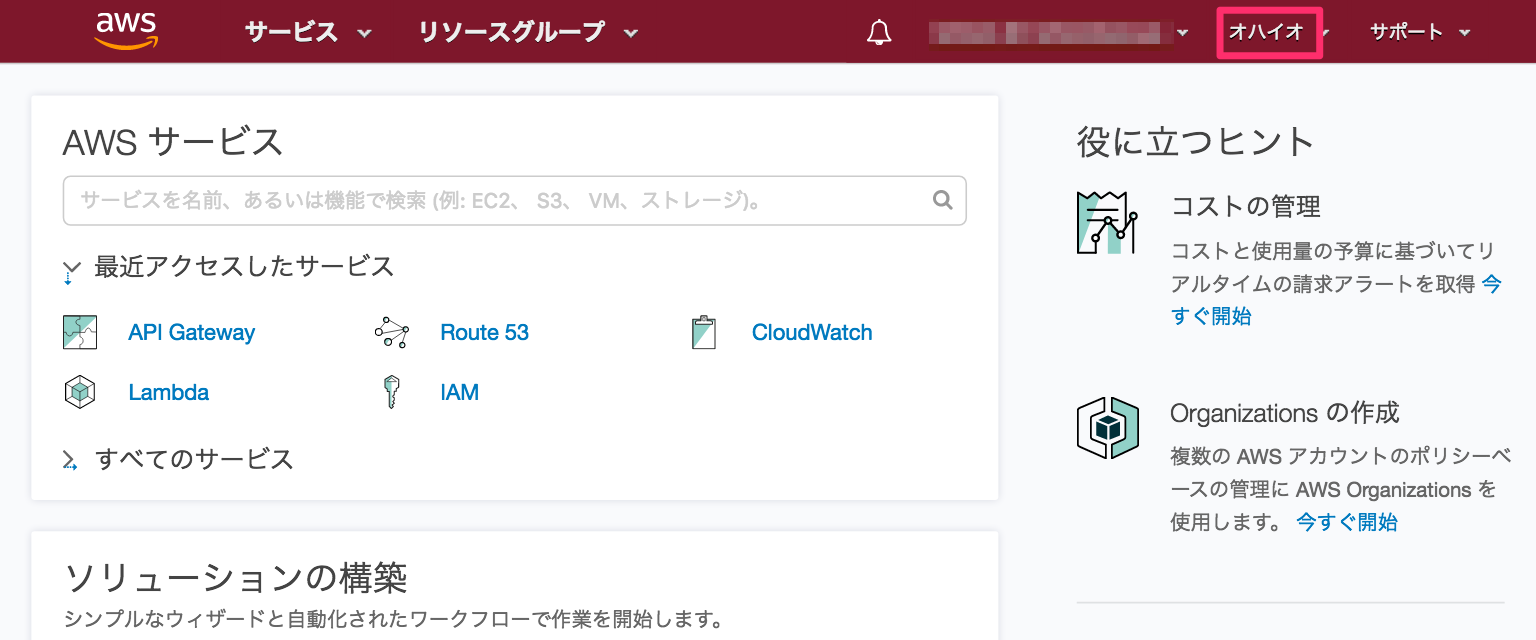Open the リソースグループ menu
The width and height of the screenshot is (1536, 640).
click(528, 32)
